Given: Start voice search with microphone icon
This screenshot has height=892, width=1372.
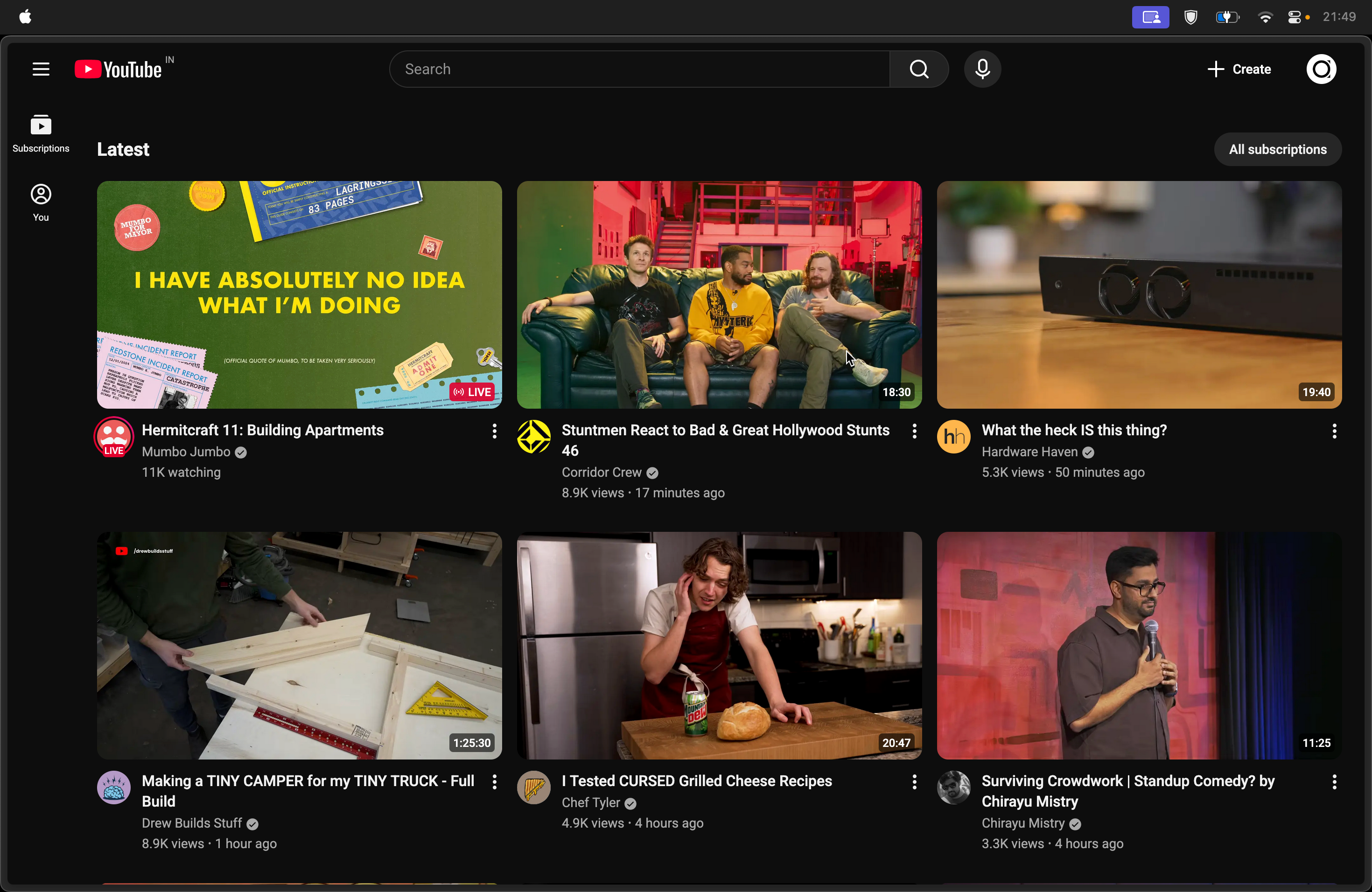Looking at the screenshot, I should pos(982,69).
